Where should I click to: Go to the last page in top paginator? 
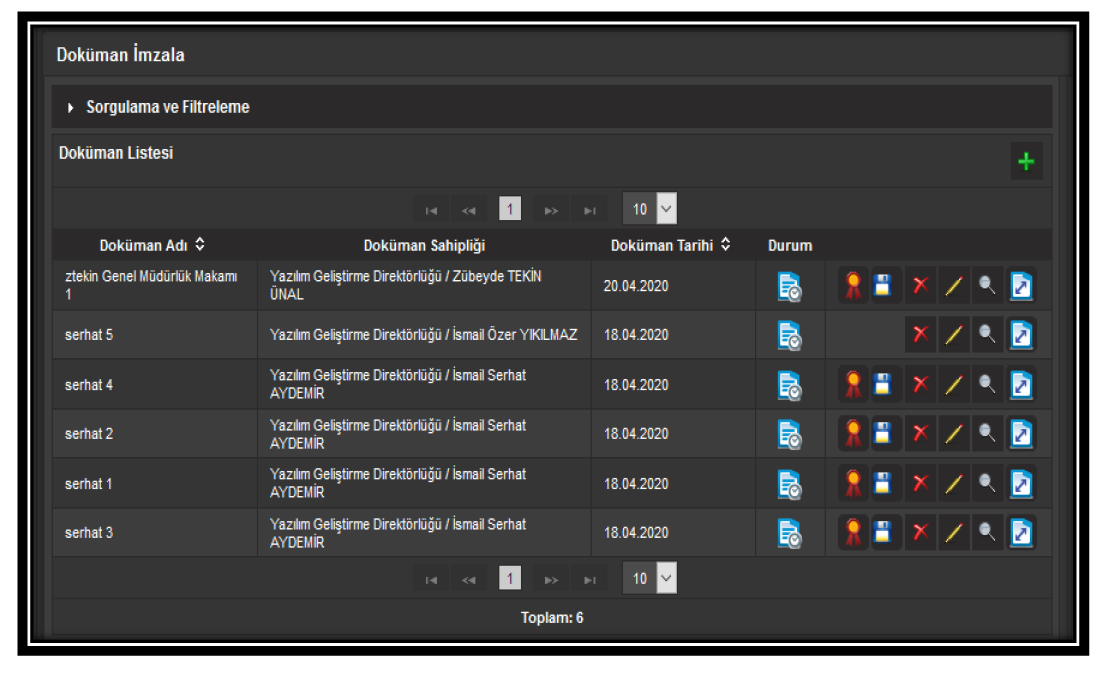click(x=590, y=210)
